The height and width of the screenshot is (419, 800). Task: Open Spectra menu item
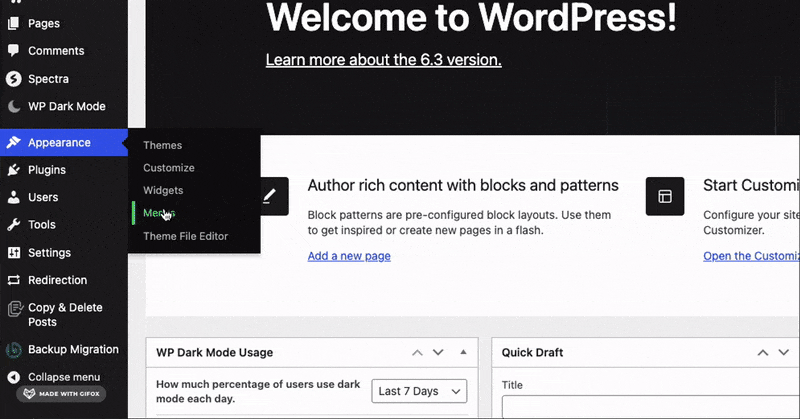[48, 79]
